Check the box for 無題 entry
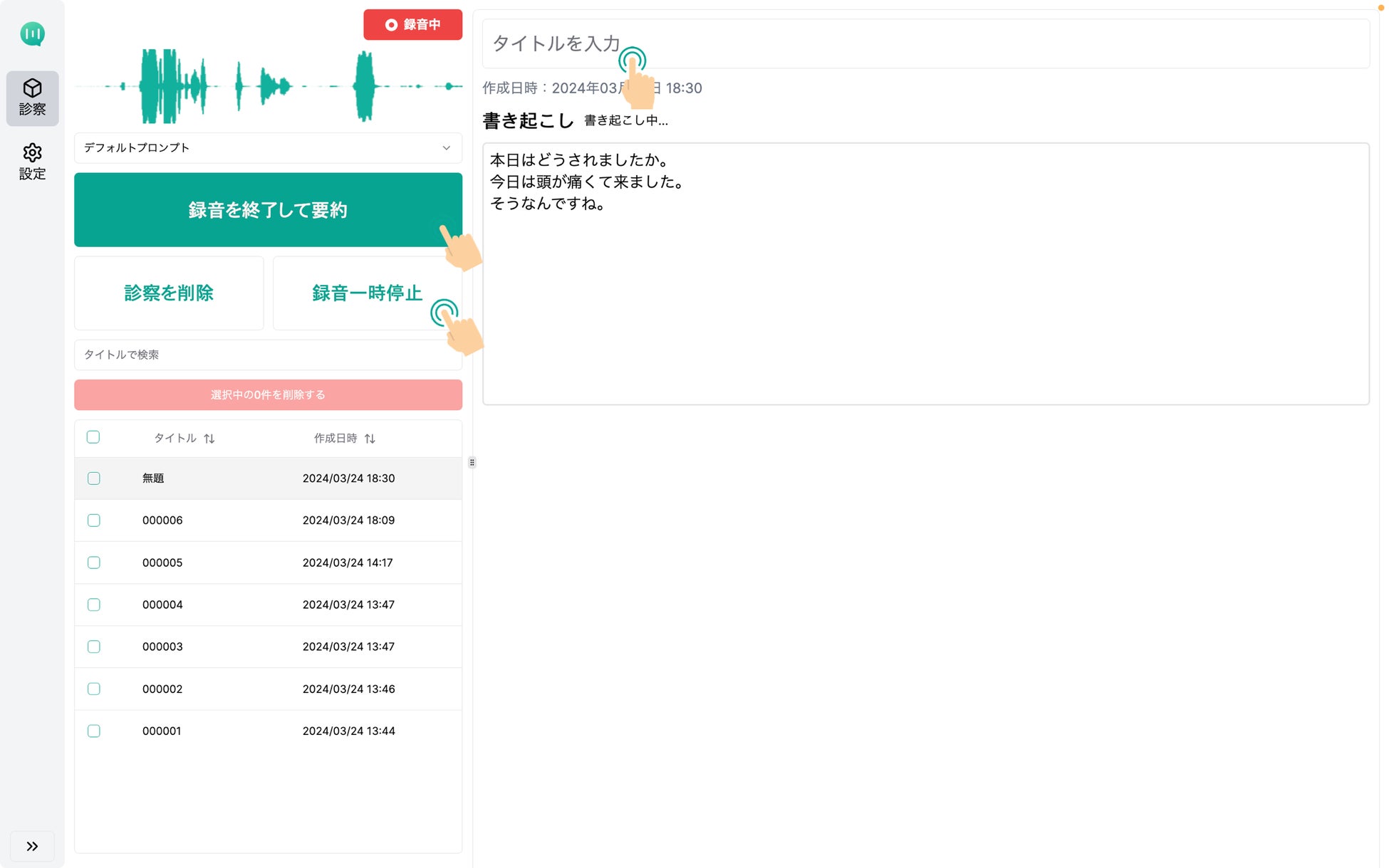1389x868 pixels. point(93,479)
